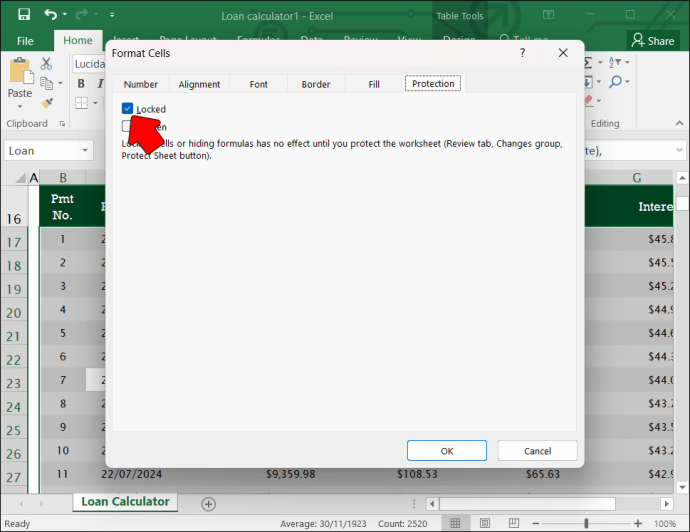This screenshot has width=690, height=532.
Task: Open the Find & Select dropdown arrow
Action: click(x=628, y=82)
